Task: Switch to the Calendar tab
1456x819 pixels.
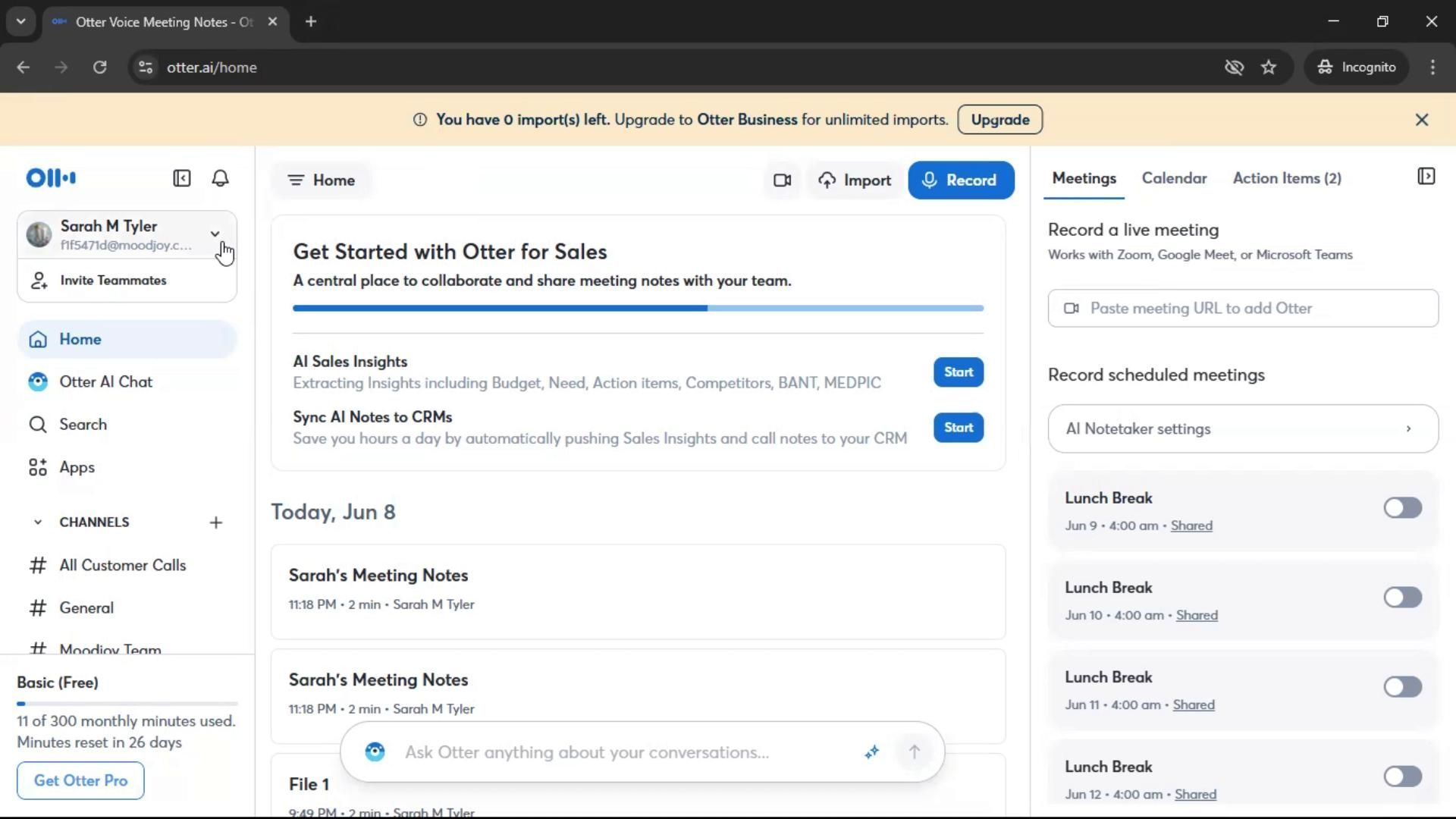Action: pos(1174,178)
